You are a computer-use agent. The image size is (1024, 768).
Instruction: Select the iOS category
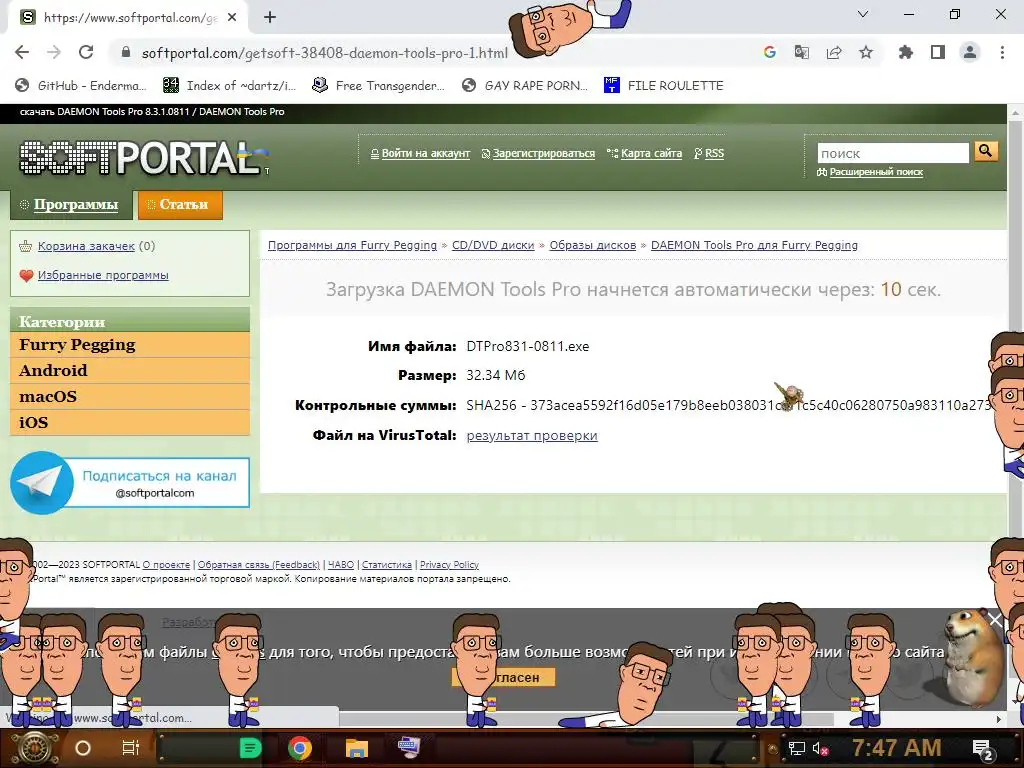[x=130, y=423]
